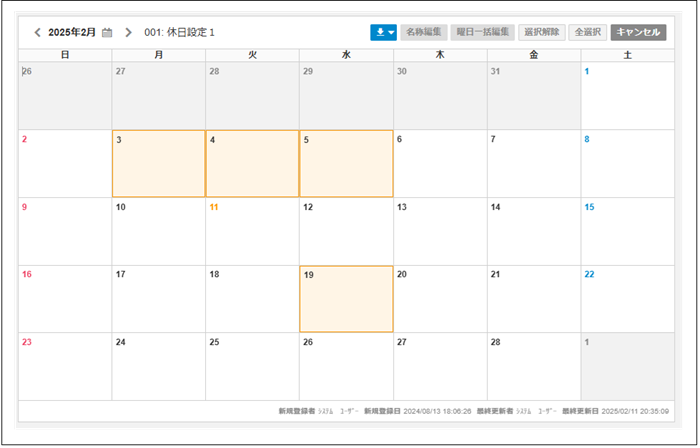Select Sunday February 2 cell
Screen dimensions: 700x448
[x=65, y=164]
